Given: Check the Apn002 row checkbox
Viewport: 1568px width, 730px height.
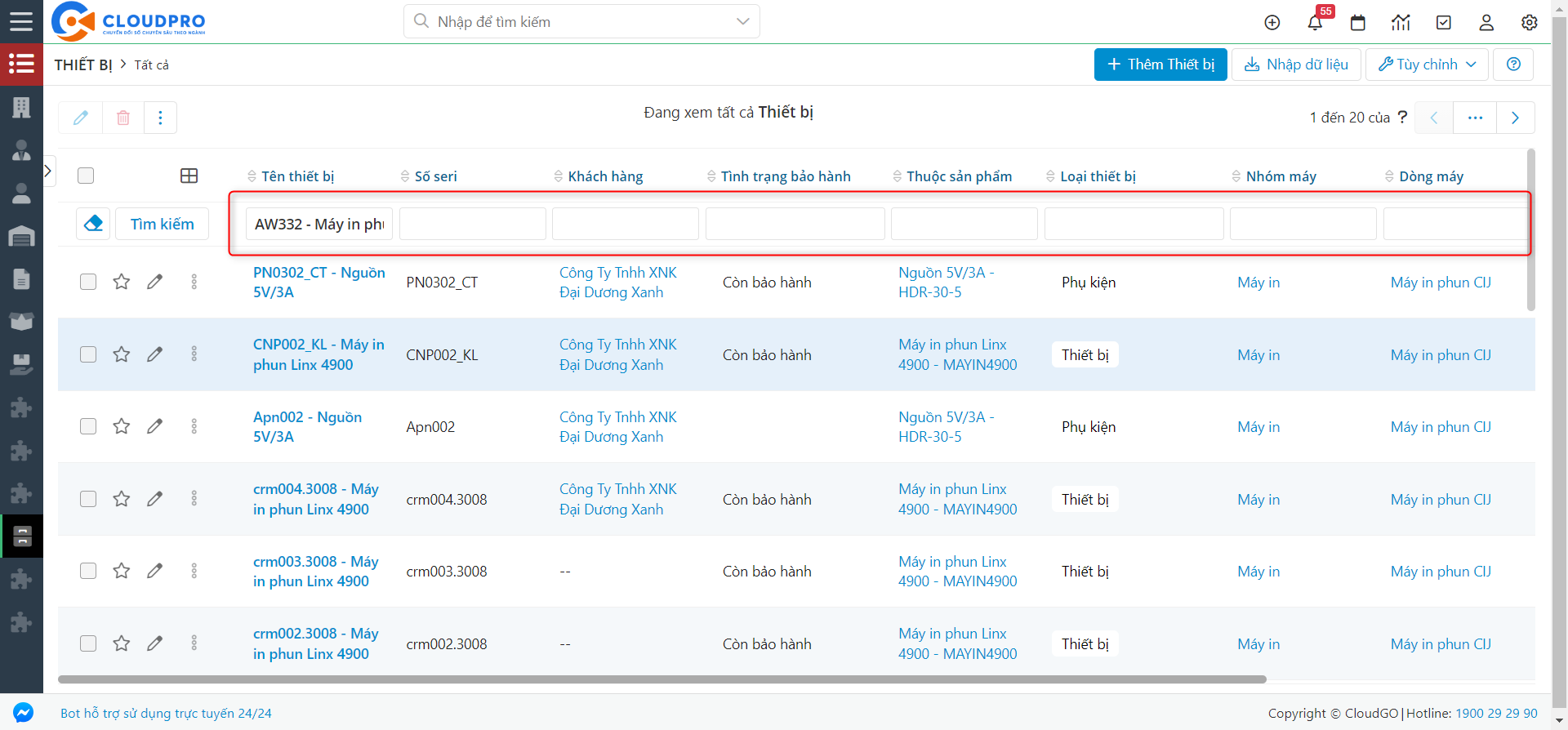Looking at the screenshot, I should pos(88,426).
